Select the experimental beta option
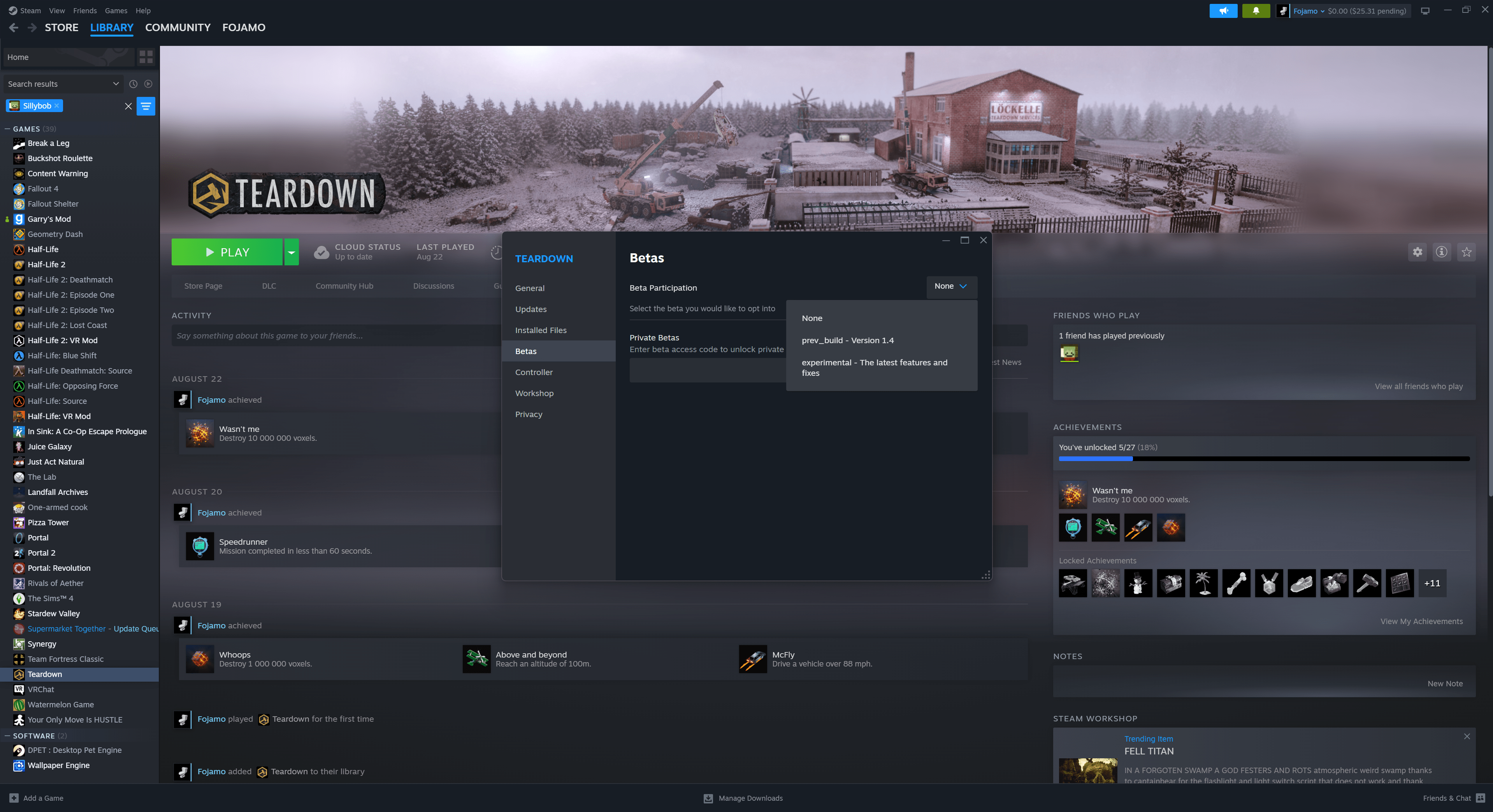The image size is (1493, 812). tap(882, 367)
